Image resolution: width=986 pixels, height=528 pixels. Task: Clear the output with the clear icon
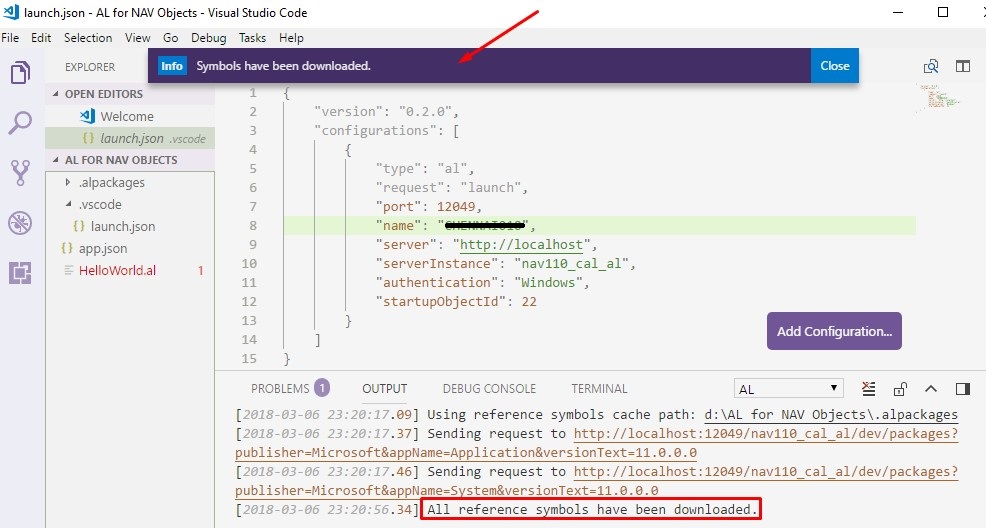point(868,389)
